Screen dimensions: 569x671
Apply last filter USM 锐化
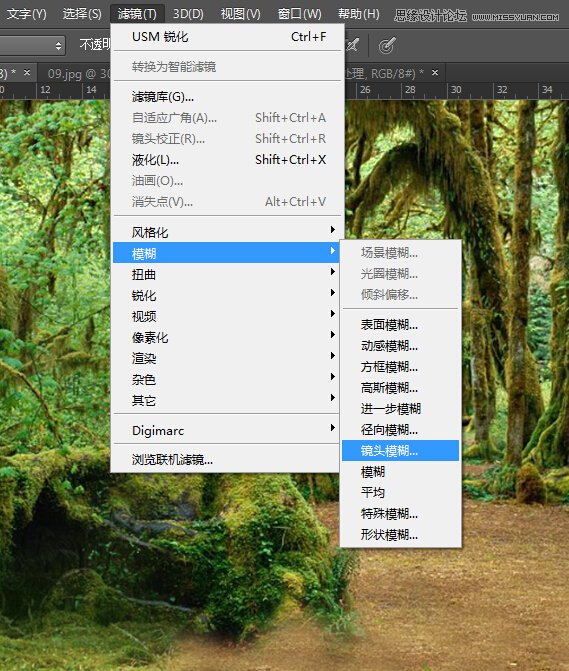pyautogui.click(x=227, y=37)
